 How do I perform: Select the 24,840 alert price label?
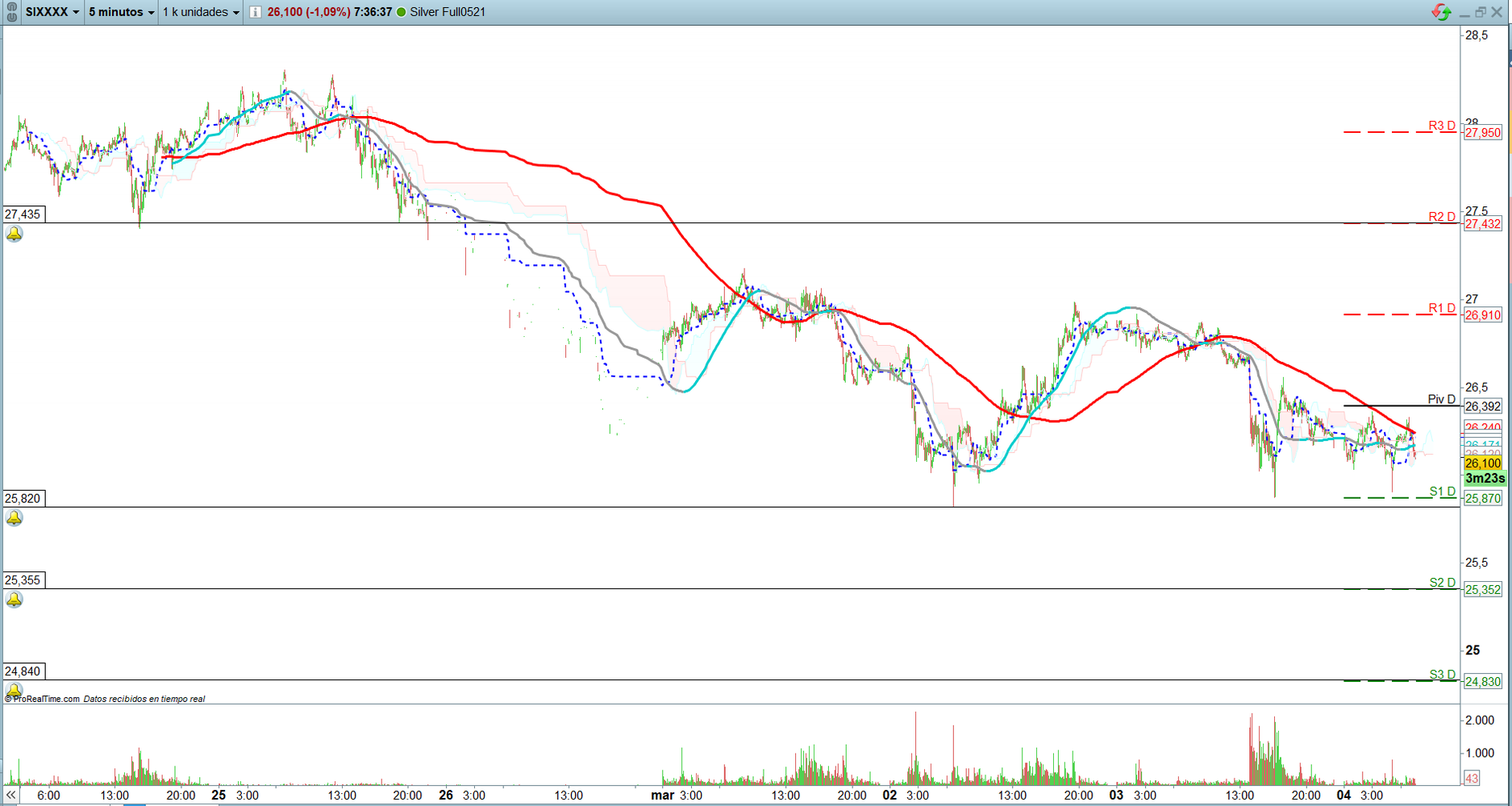(x=23, y=671)
